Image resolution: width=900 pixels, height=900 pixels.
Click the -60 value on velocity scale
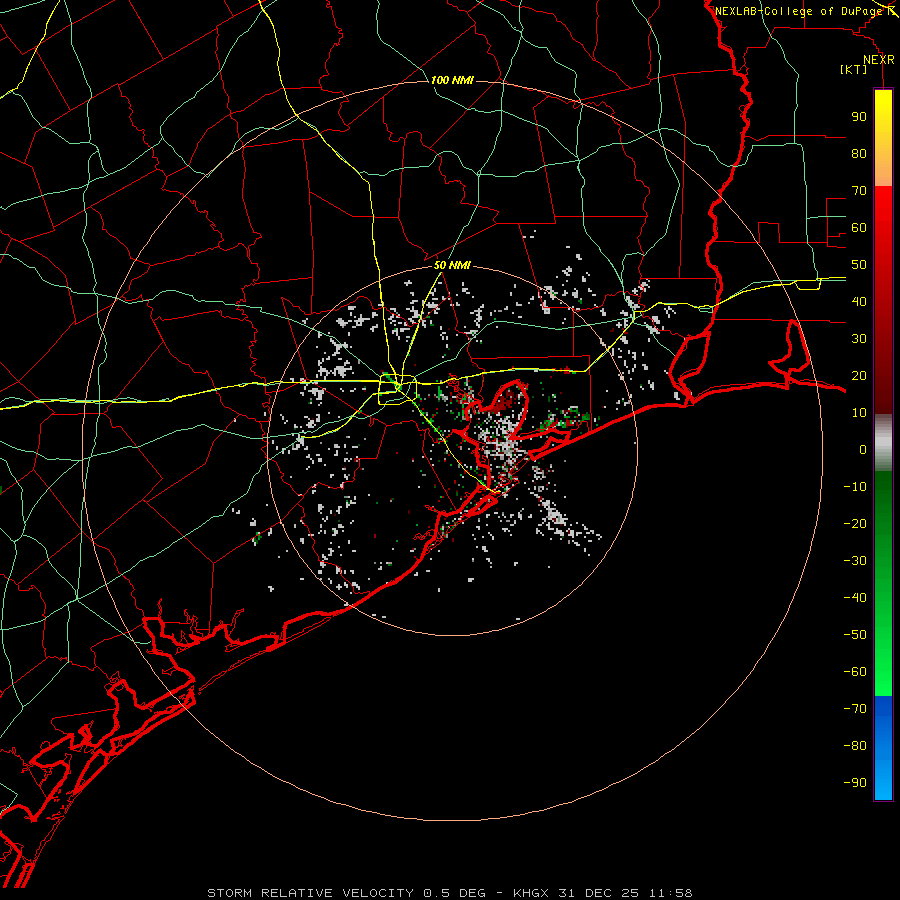tap(855, 672)
